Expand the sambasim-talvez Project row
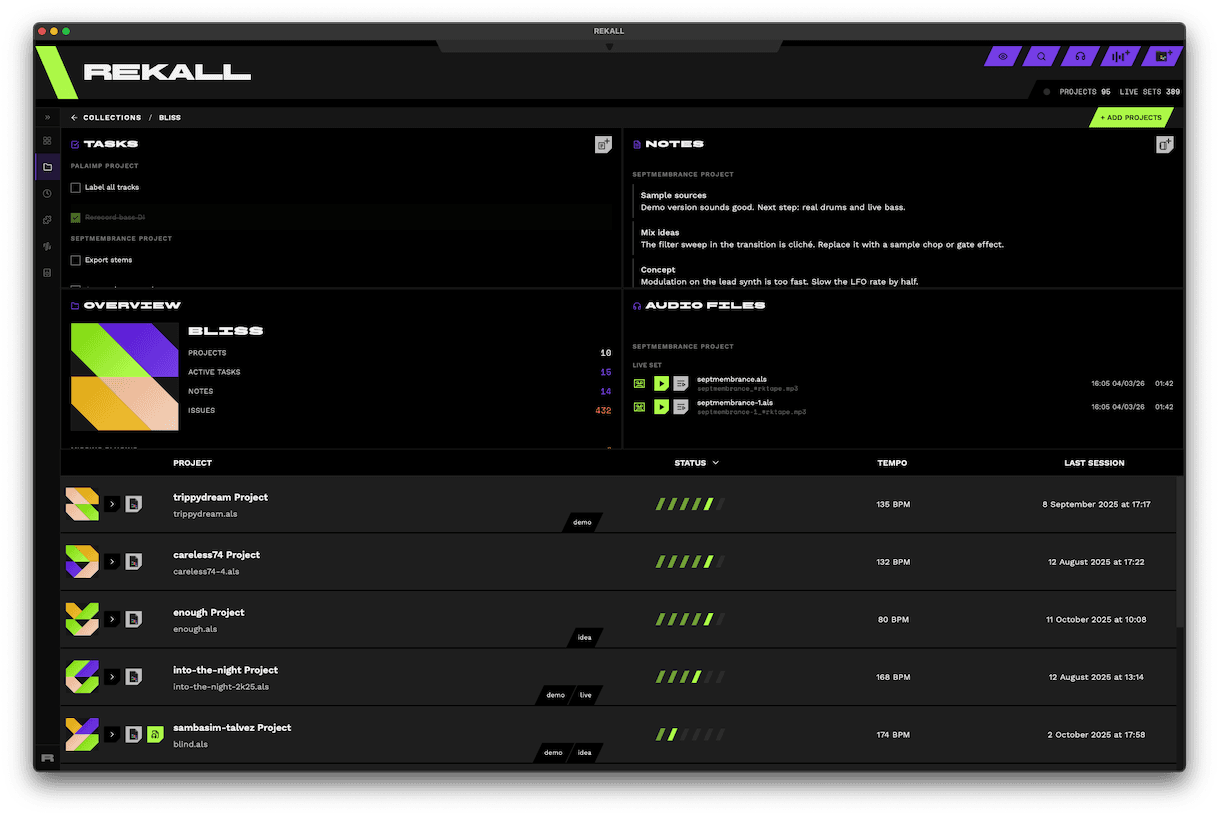 (x=112, y=735)
